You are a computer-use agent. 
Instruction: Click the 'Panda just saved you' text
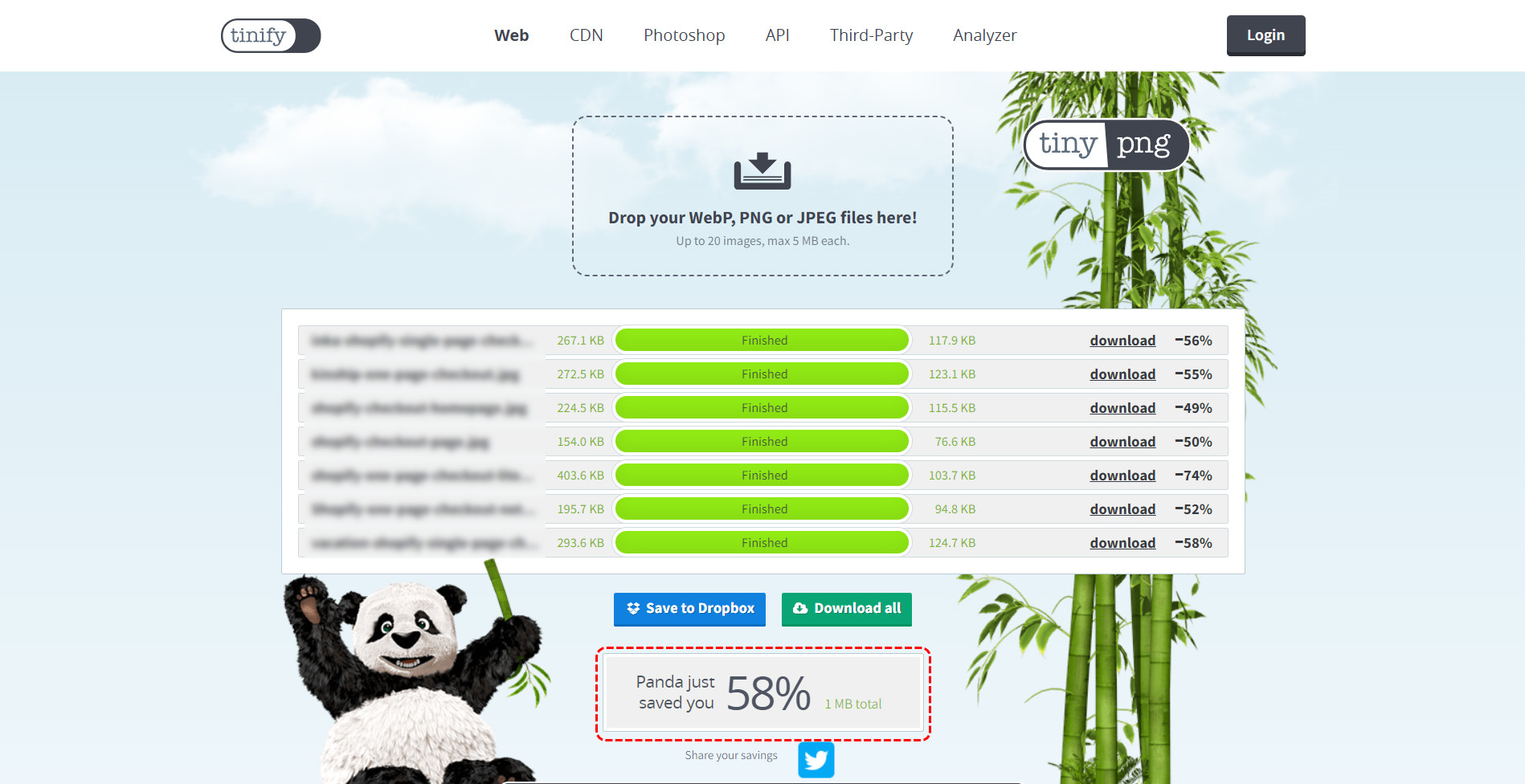(676, 692)
